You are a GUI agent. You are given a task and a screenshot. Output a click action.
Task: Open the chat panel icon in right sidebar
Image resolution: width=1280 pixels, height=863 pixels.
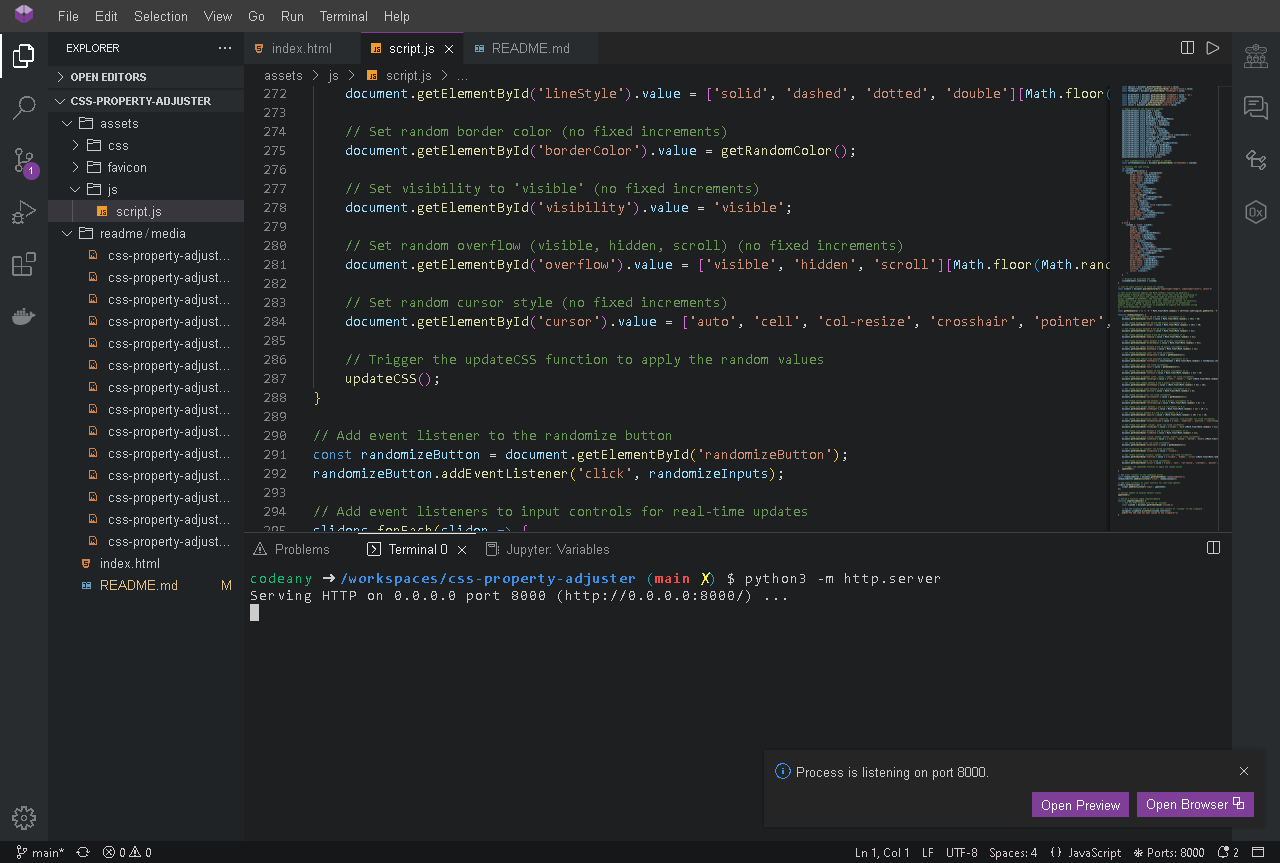(x=1256, y=107)
